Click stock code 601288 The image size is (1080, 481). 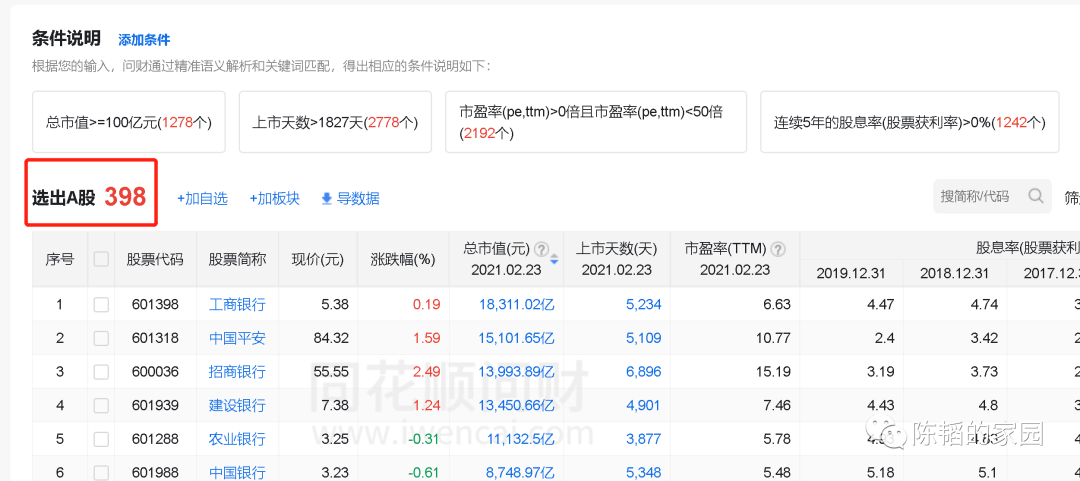(155, 439)
